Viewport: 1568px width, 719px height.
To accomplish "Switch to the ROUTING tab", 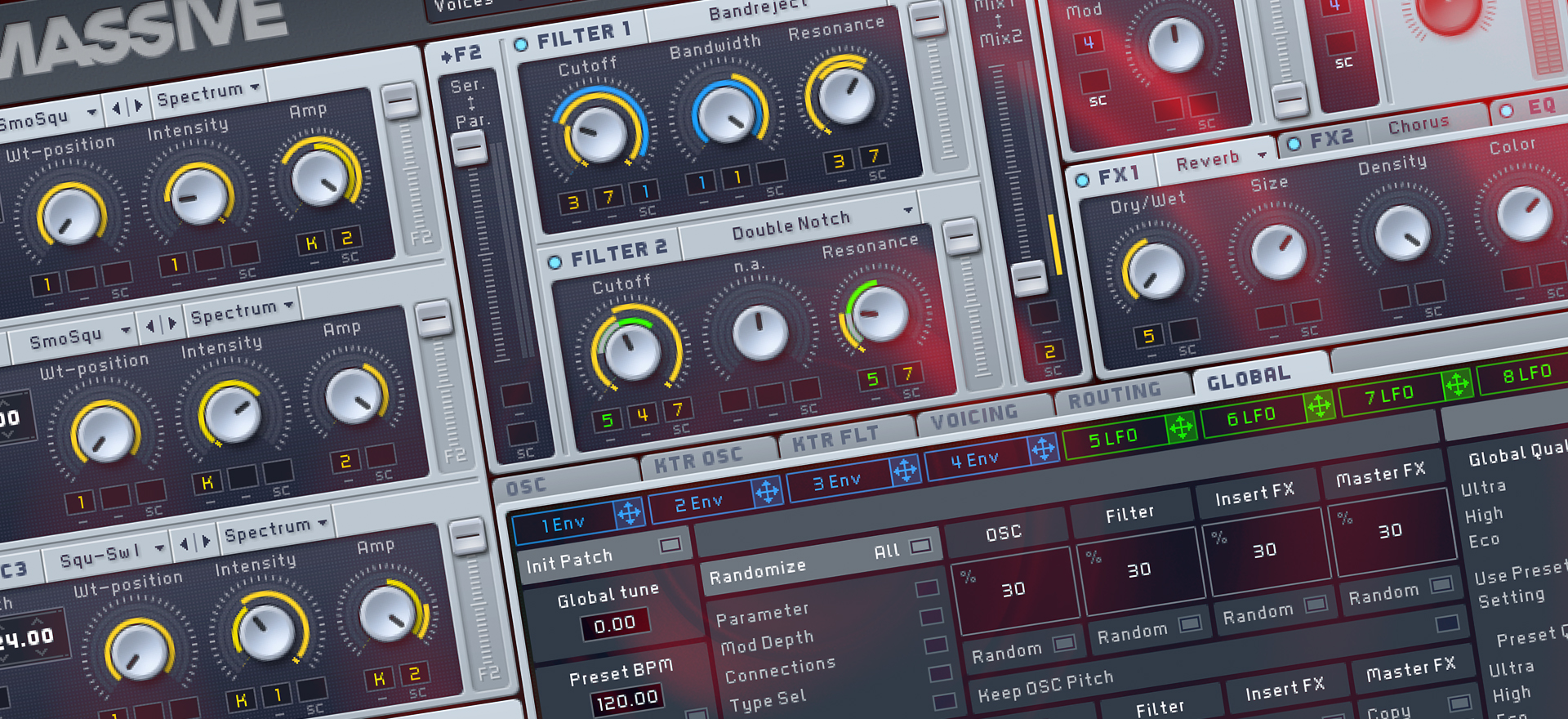I will point(1114,396).
